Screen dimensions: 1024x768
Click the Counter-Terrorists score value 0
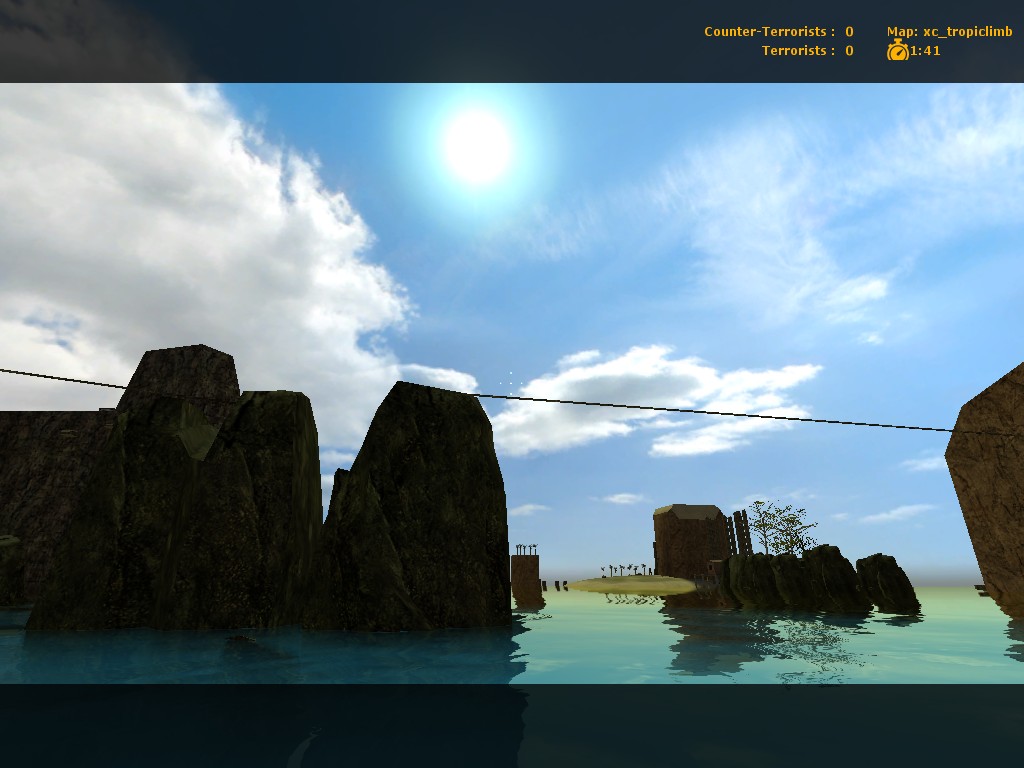[x=849, y=32]
